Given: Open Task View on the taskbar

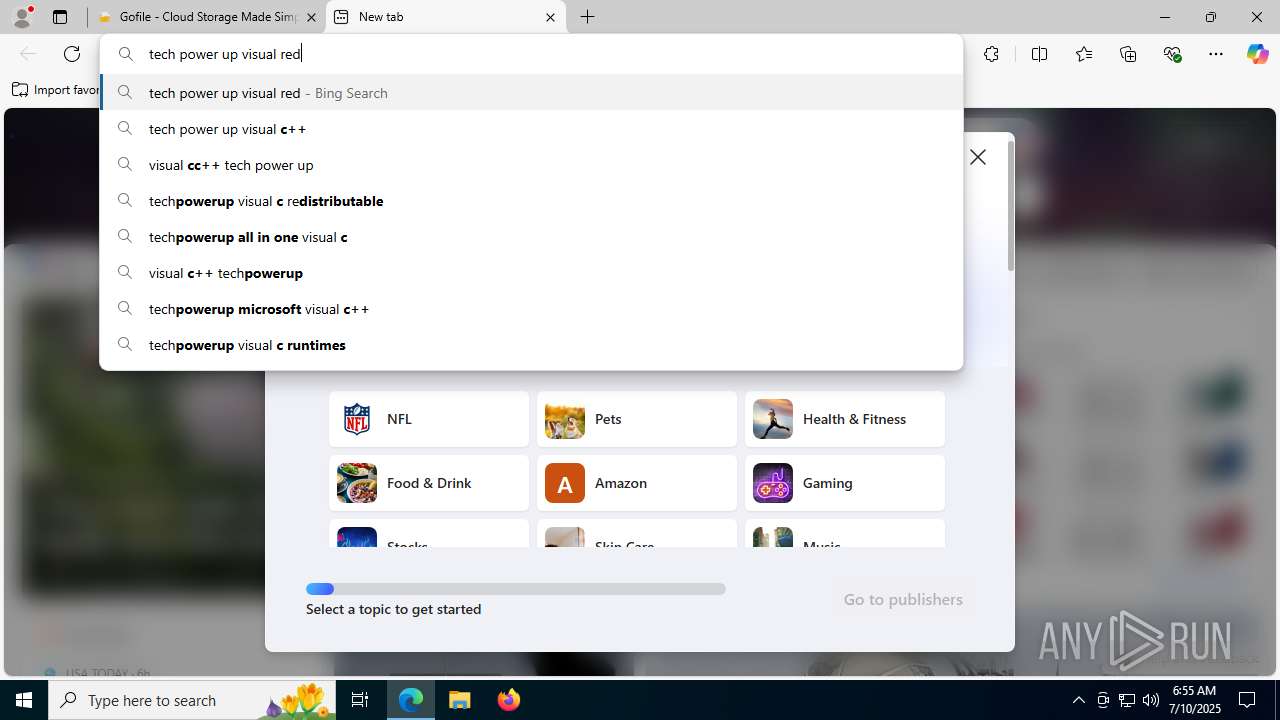Looking at the screenshot, I should [360, 700].
